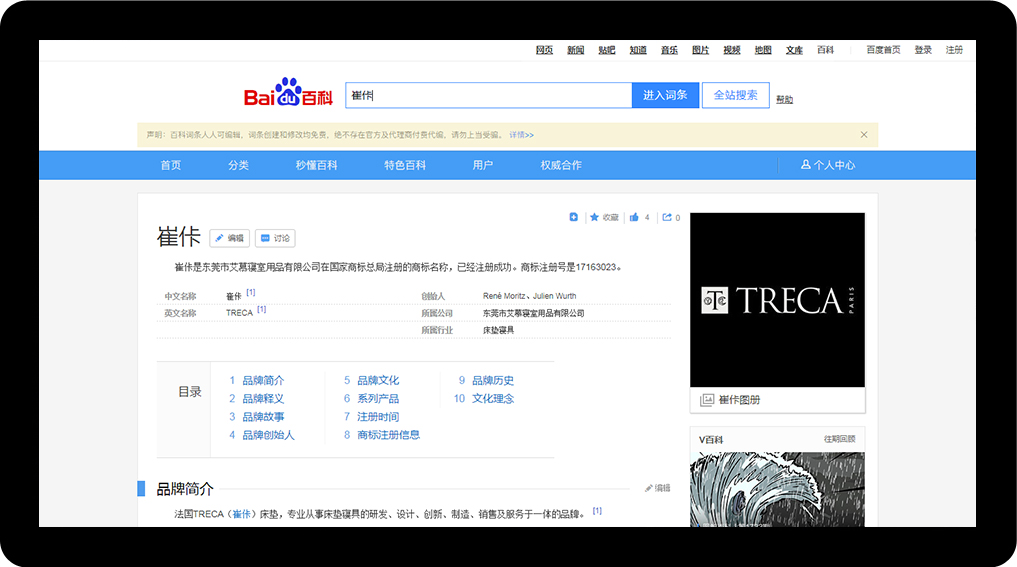Click the Baidu Baike logo
Image resolution: width=1017 pixels, height=567 pixels.
[x=288, y=93]
